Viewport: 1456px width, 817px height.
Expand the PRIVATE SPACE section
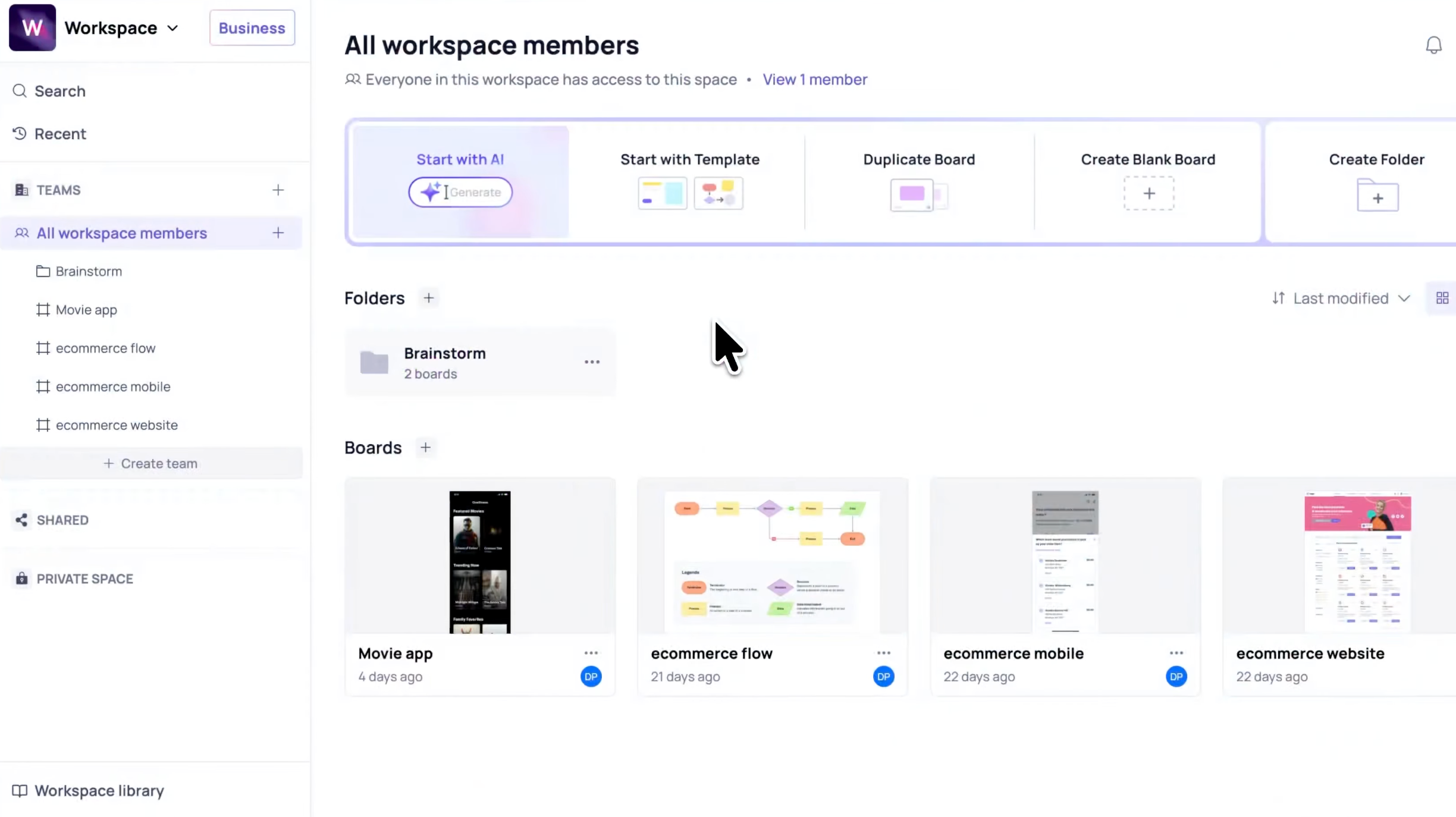[84, 579]
